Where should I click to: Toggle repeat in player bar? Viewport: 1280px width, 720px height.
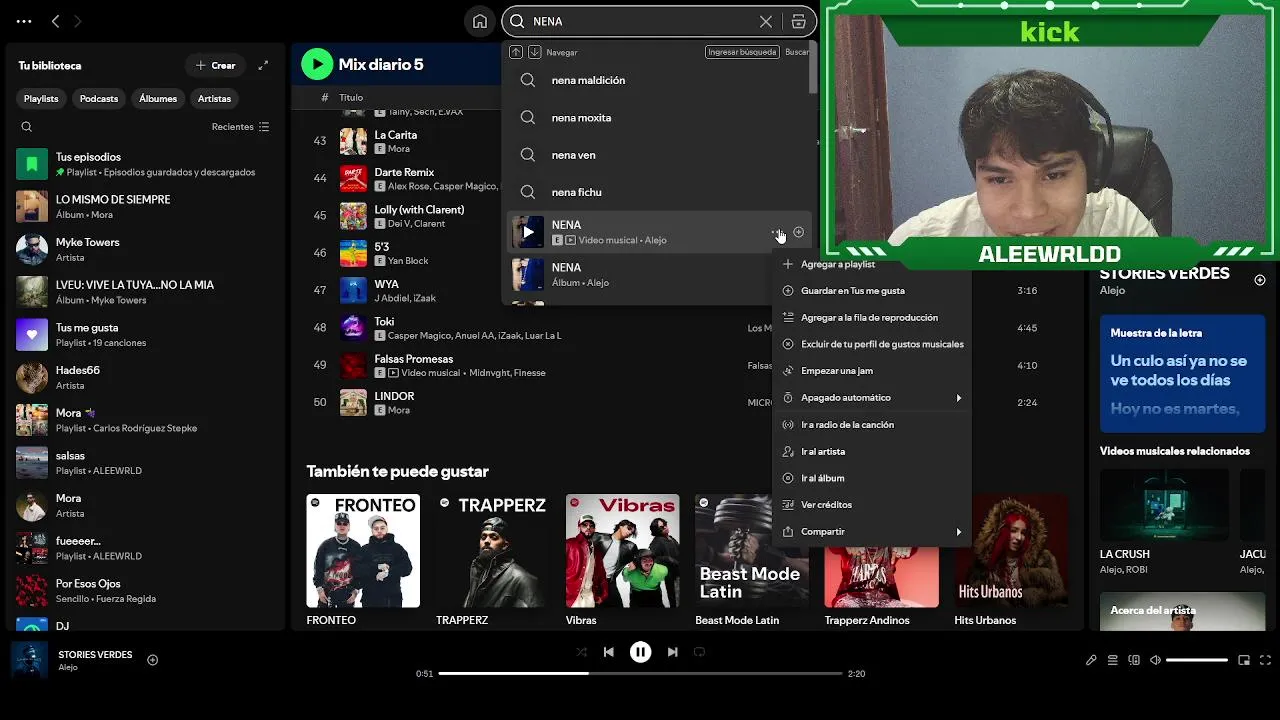point(699,652)
